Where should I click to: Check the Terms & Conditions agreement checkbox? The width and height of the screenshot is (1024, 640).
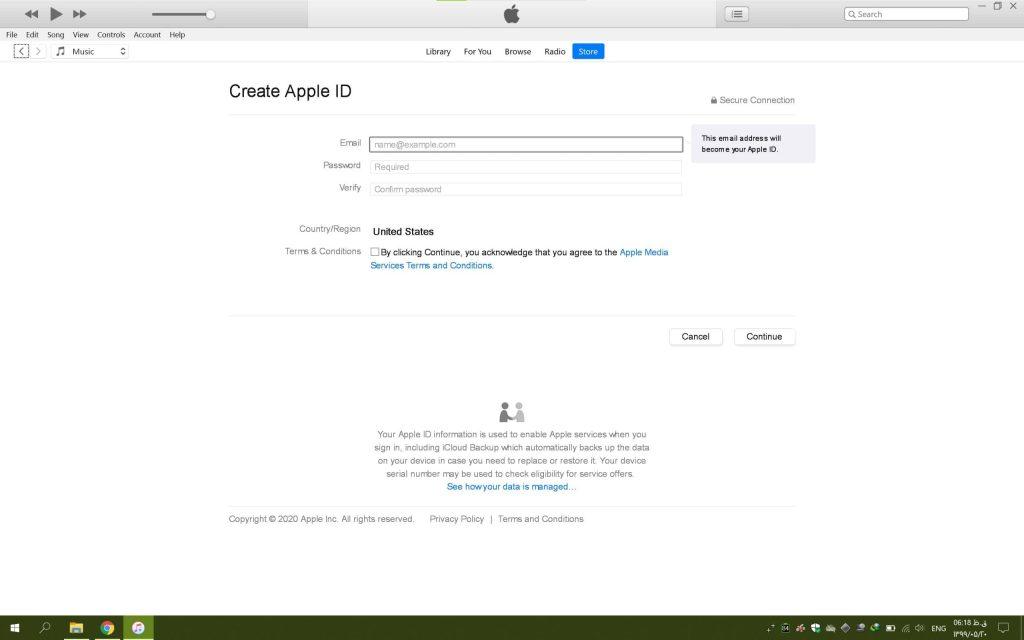[375, 253]
